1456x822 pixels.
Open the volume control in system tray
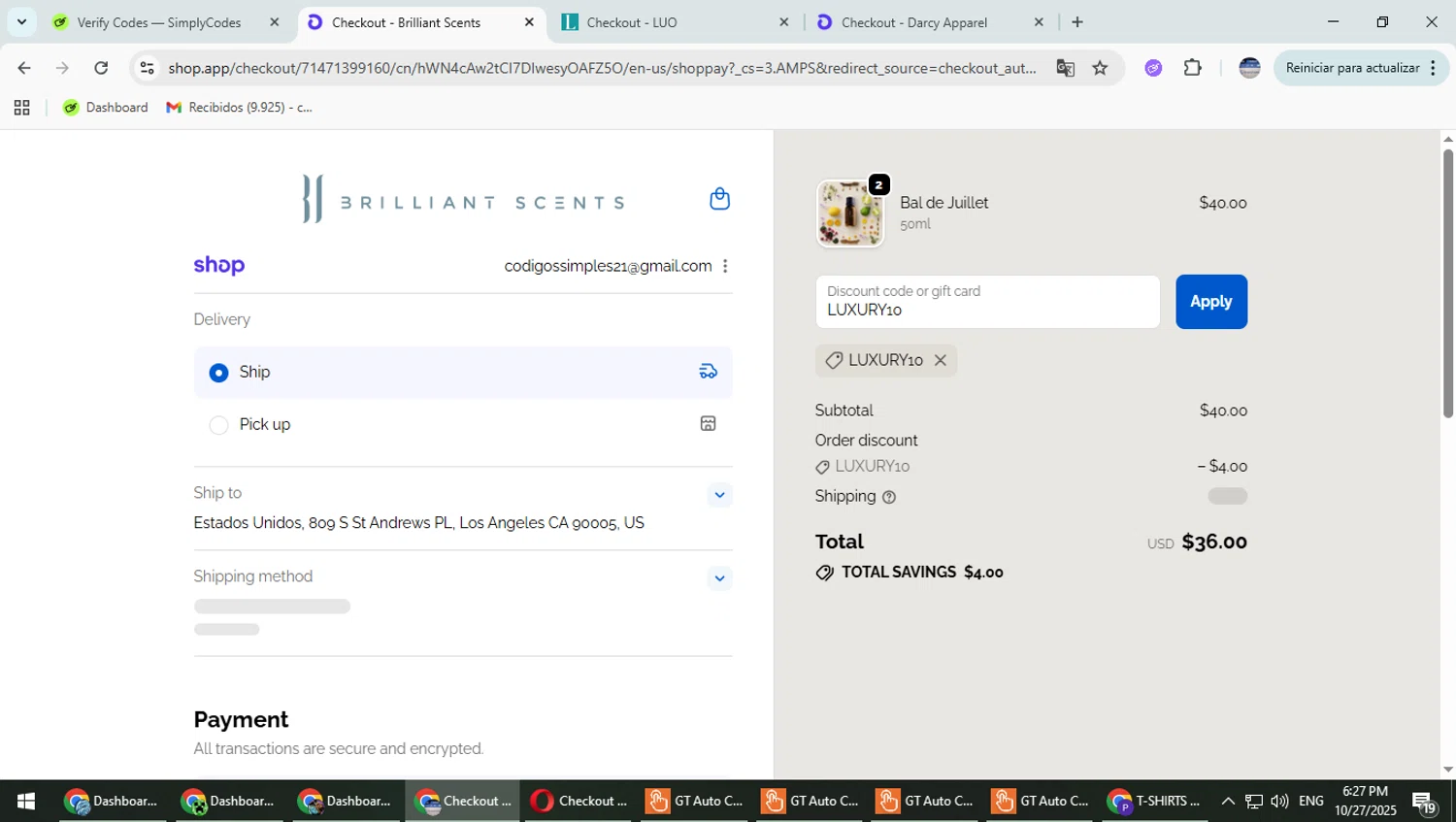pyautogui.click(x=1279, y=802)
